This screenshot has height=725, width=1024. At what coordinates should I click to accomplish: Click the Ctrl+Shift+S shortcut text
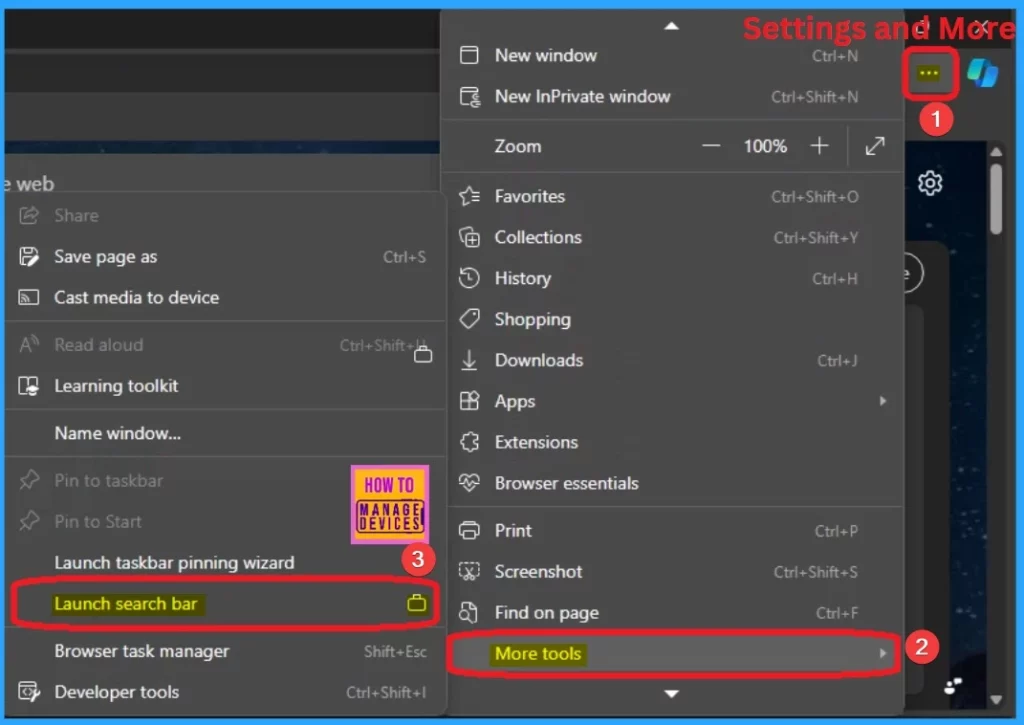[x=815, y=572]
